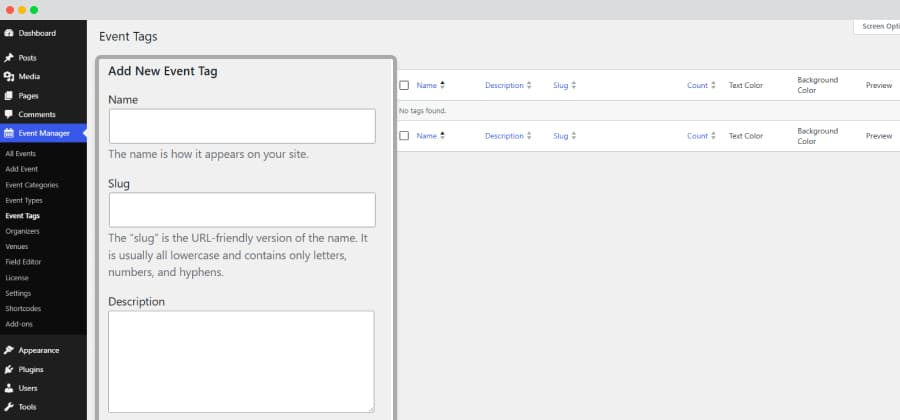Focus the Slug input field
The height and width of the screenshot is (420, 900).
click(x=242, y=210)
